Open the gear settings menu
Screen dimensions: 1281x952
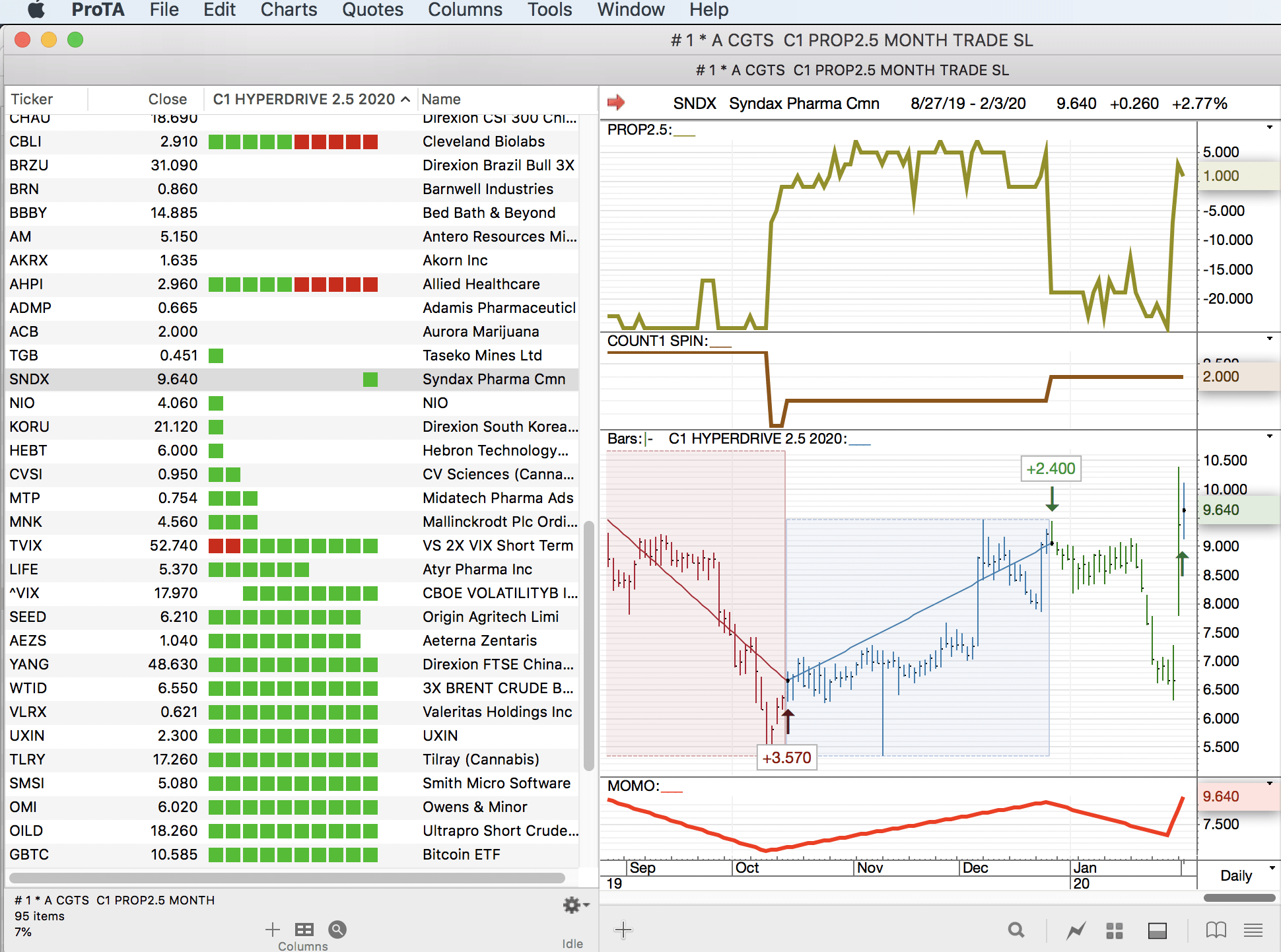(573, 904)
